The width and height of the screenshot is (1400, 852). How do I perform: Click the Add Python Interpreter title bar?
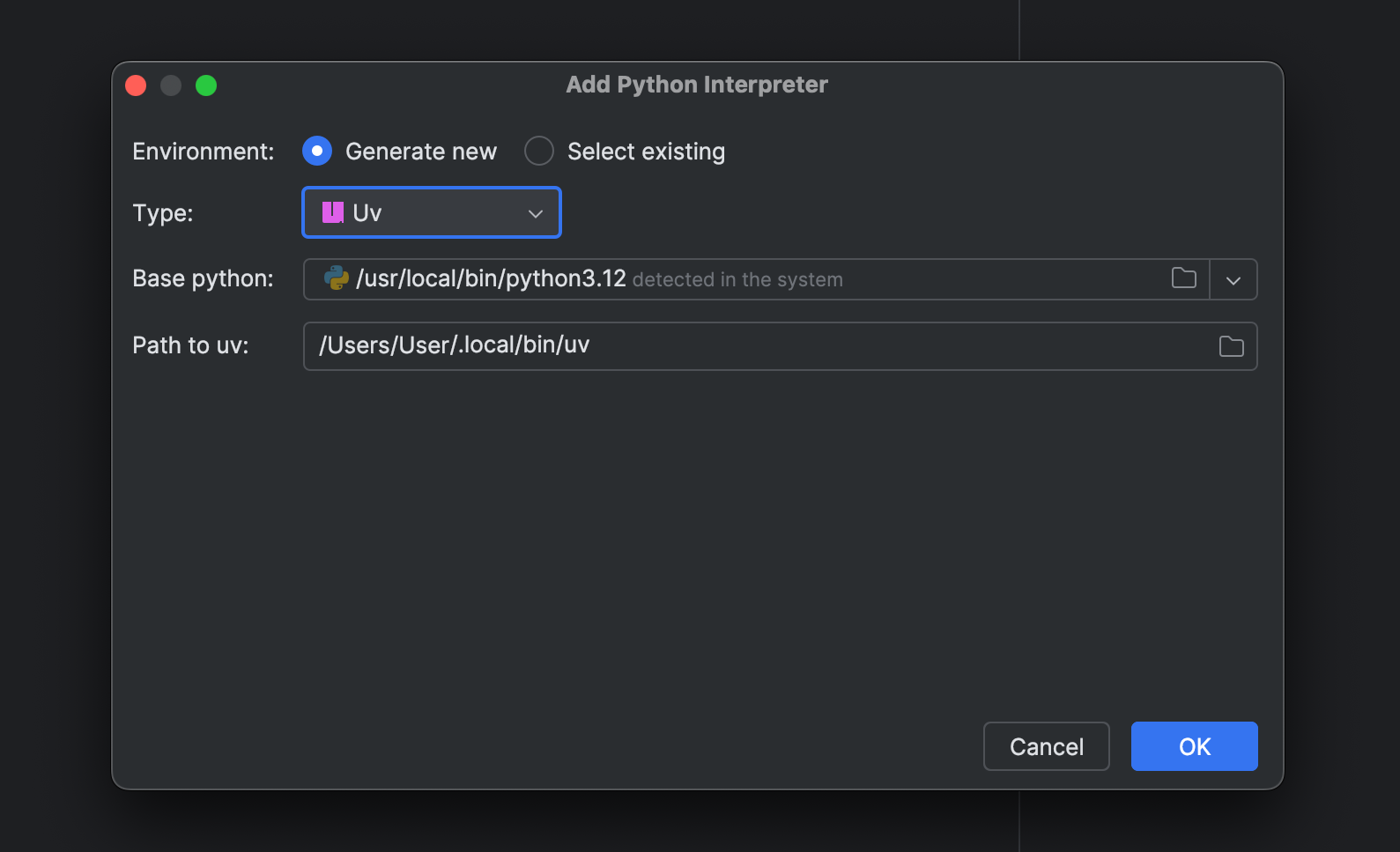(696, 85)
